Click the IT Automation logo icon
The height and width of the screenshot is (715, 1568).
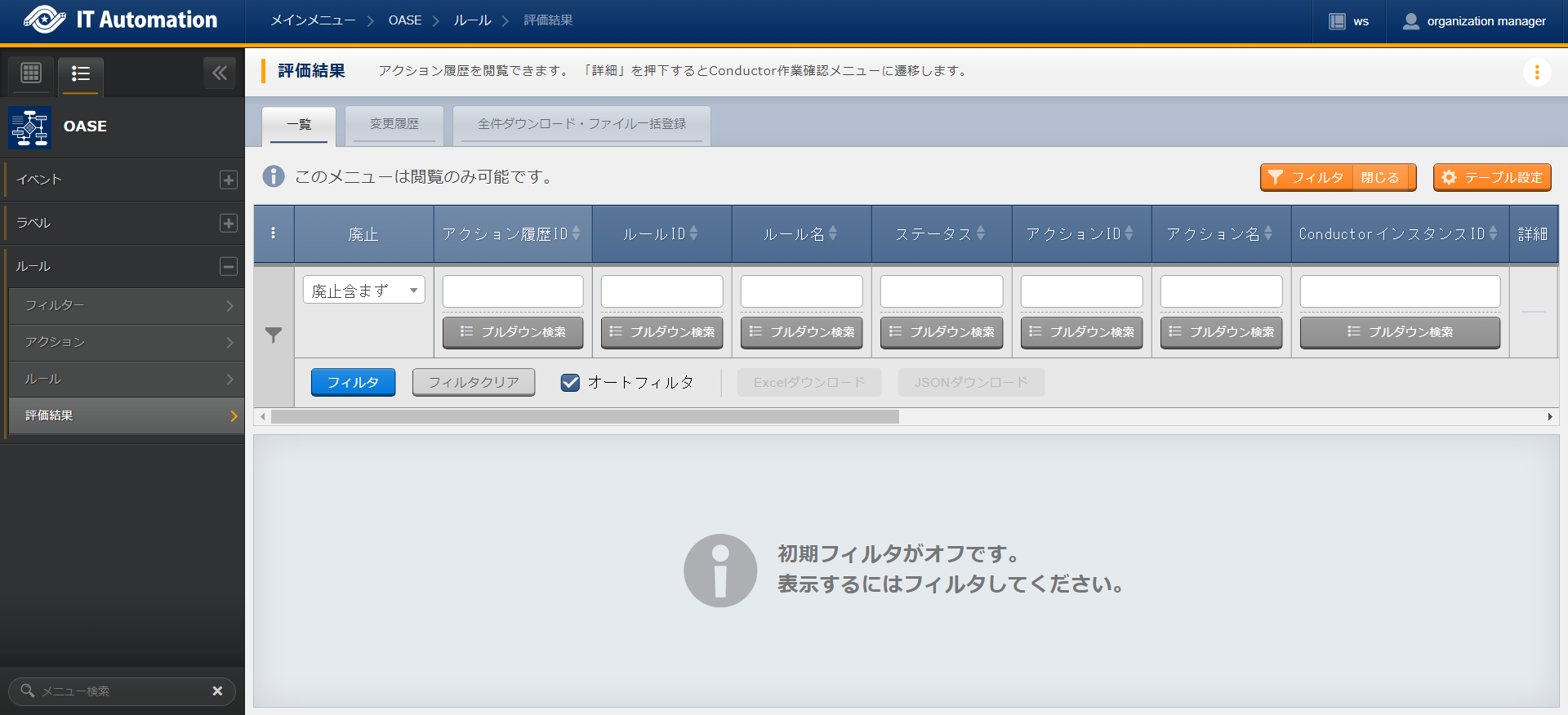coord(44,20)
